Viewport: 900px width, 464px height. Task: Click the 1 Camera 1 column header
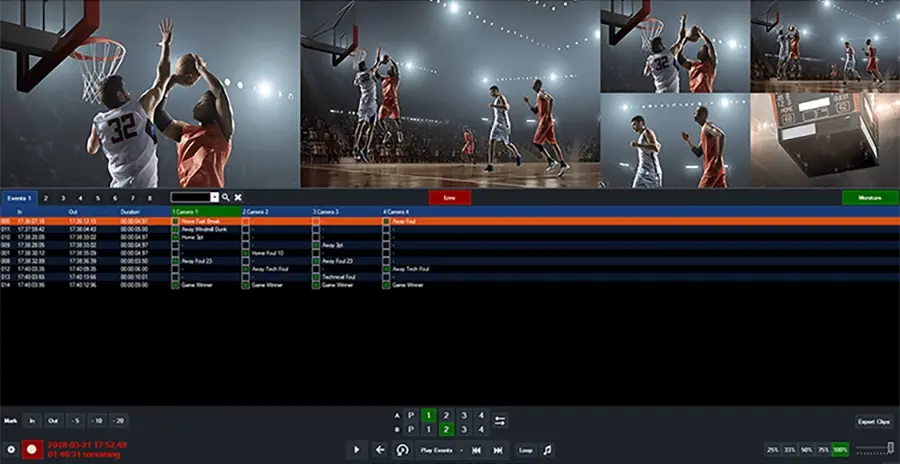[x=206, y=212]
